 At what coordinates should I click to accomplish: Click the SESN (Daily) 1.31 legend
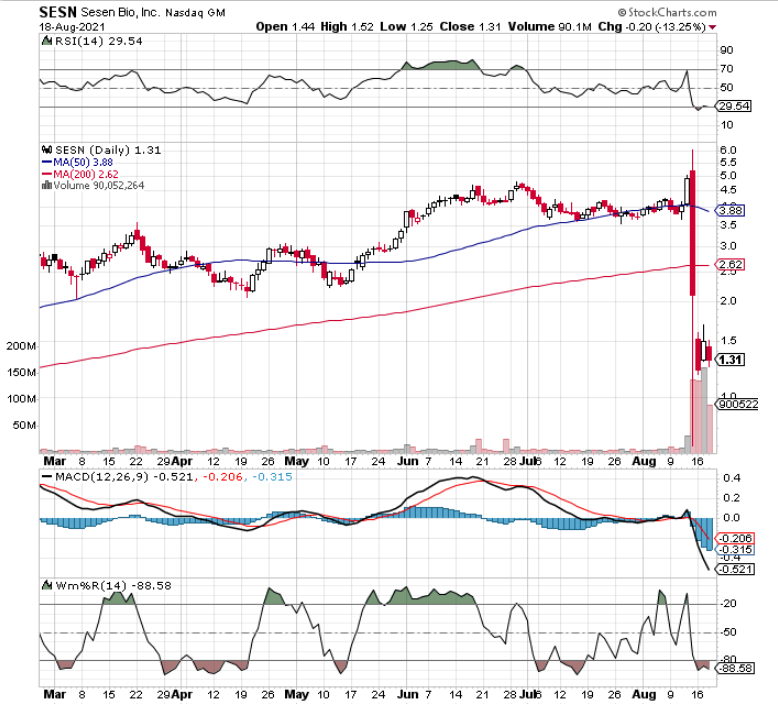click(108, 150)
